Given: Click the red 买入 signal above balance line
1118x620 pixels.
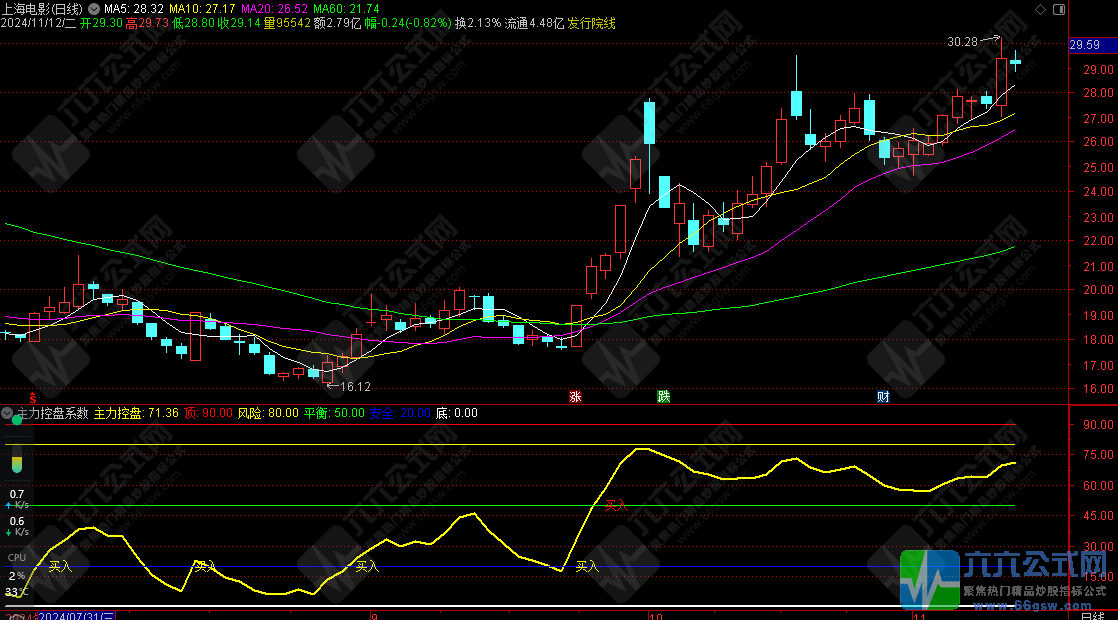Looking at the screenshot, I should point(616,506).
